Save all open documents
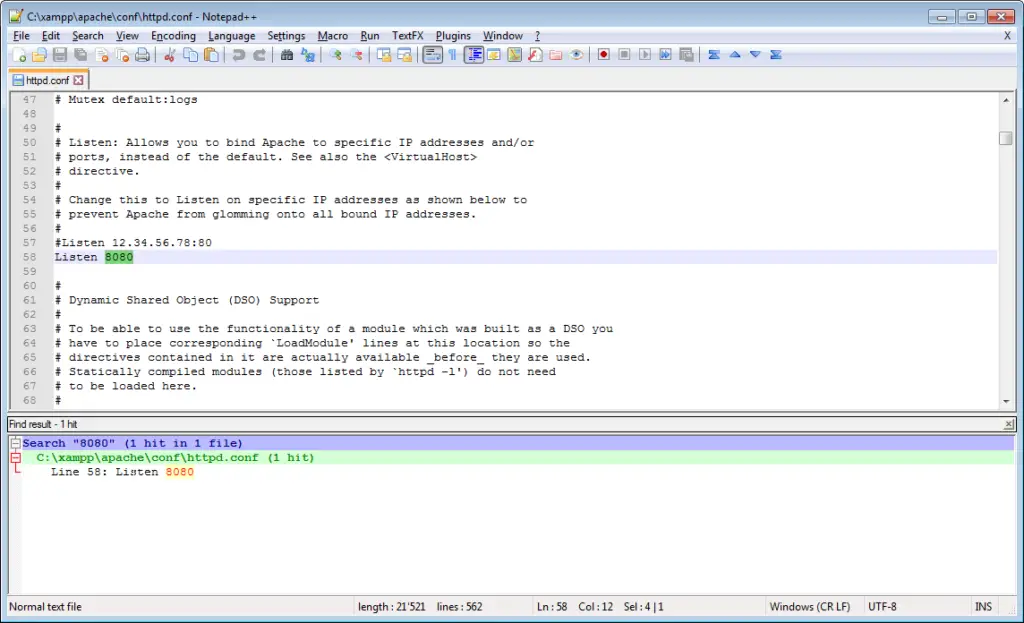This screenshot has height=623, width=1024. pyautogui.click(x=81, y=55)
